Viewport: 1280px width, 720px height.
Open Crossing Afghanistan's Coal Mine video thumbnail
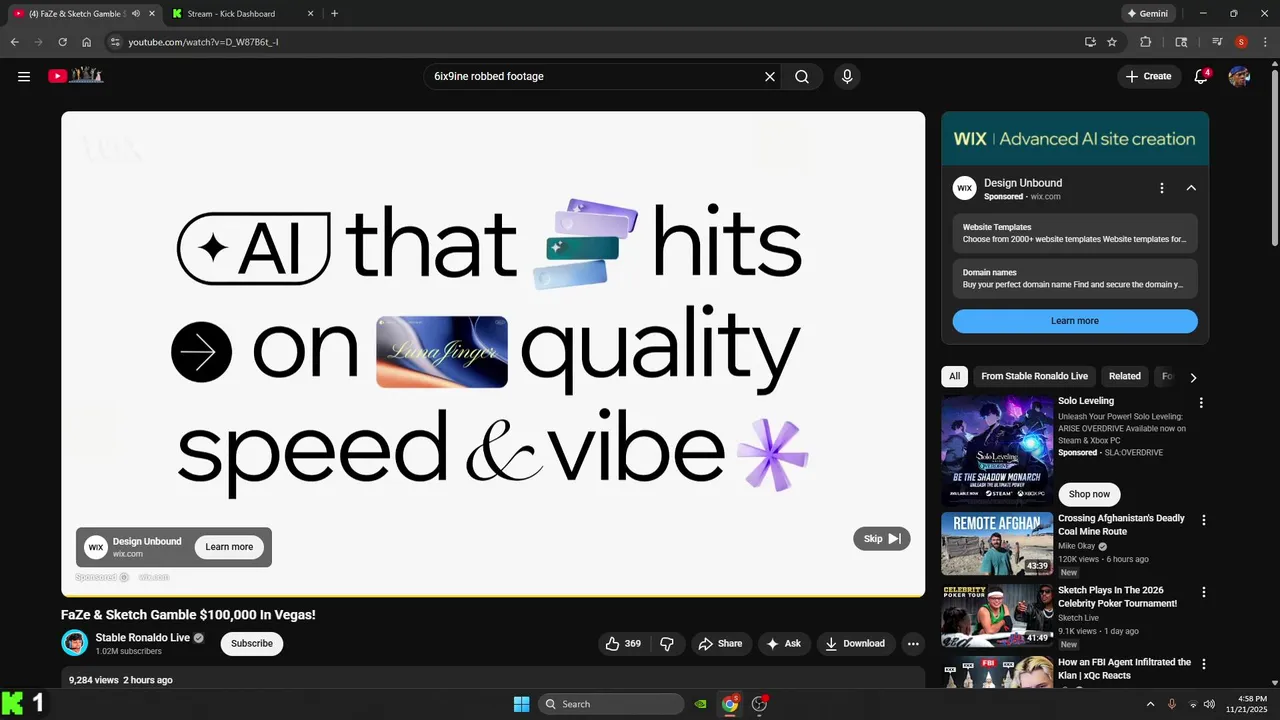tap(997, 544)
